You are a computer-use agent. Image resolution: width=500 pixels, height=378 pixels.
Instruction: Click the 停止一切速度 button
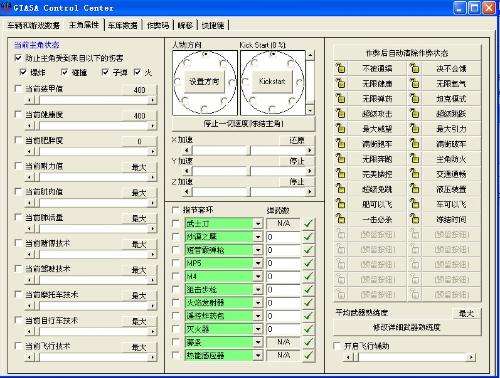(244, 124)
